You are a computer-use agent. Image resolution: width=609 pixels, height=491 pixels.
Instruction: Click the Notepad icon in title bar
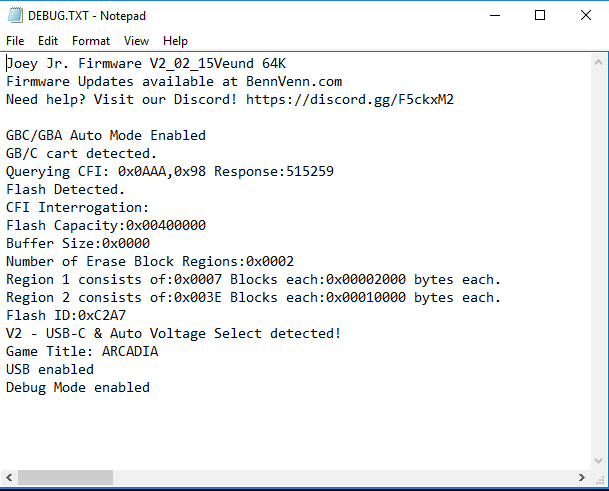[15, 16]
